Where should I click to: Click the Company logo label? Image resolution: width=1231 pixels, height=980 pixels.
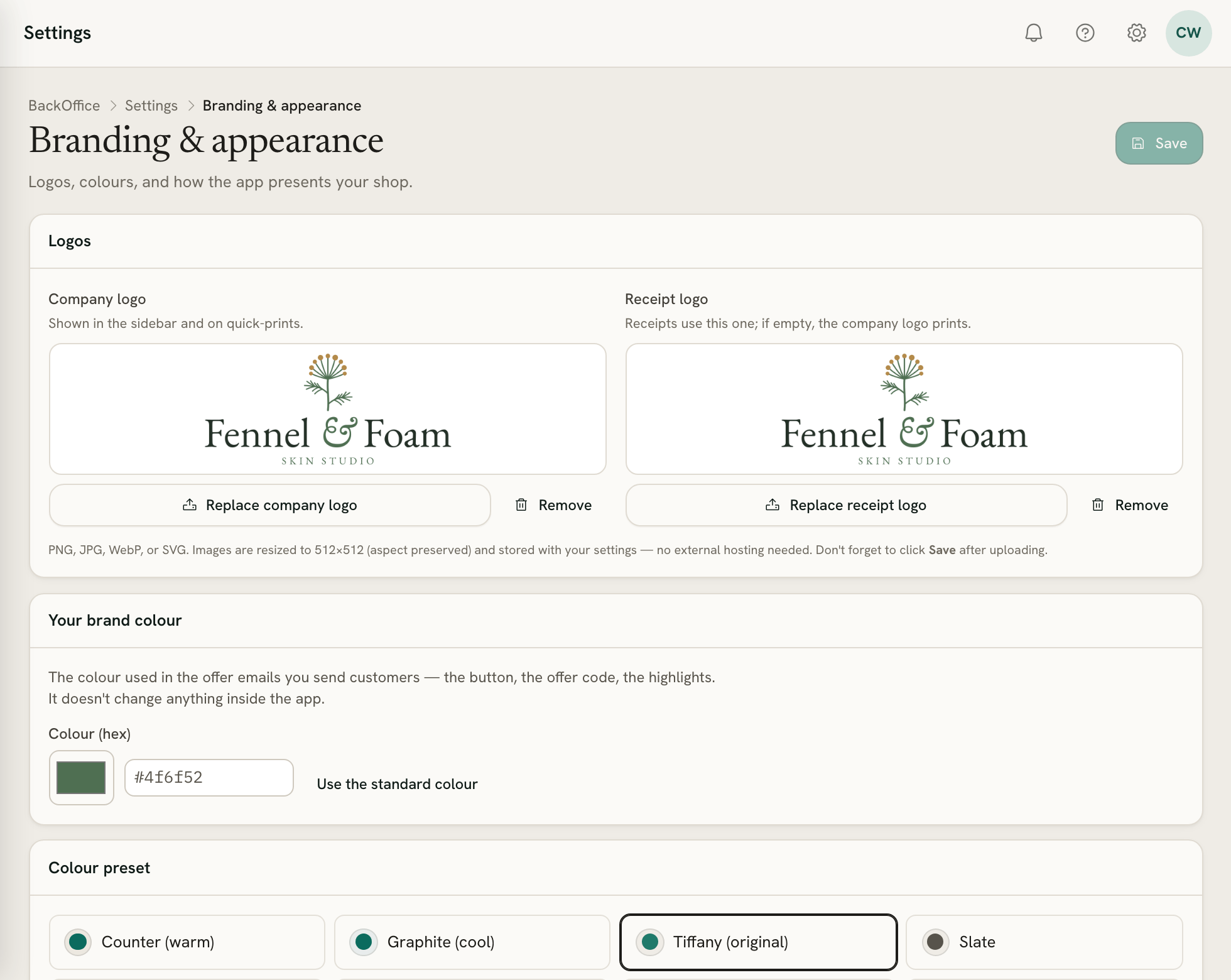97,299
